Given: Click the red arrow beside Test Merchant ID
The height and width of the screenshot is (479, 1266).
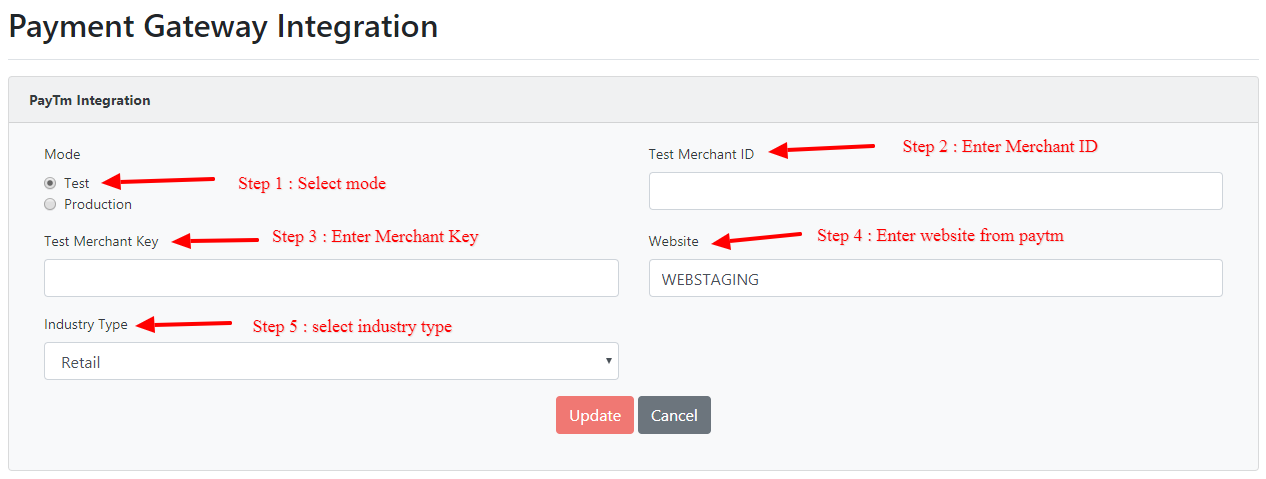Looking at the screenshot, I should point(822,149).
